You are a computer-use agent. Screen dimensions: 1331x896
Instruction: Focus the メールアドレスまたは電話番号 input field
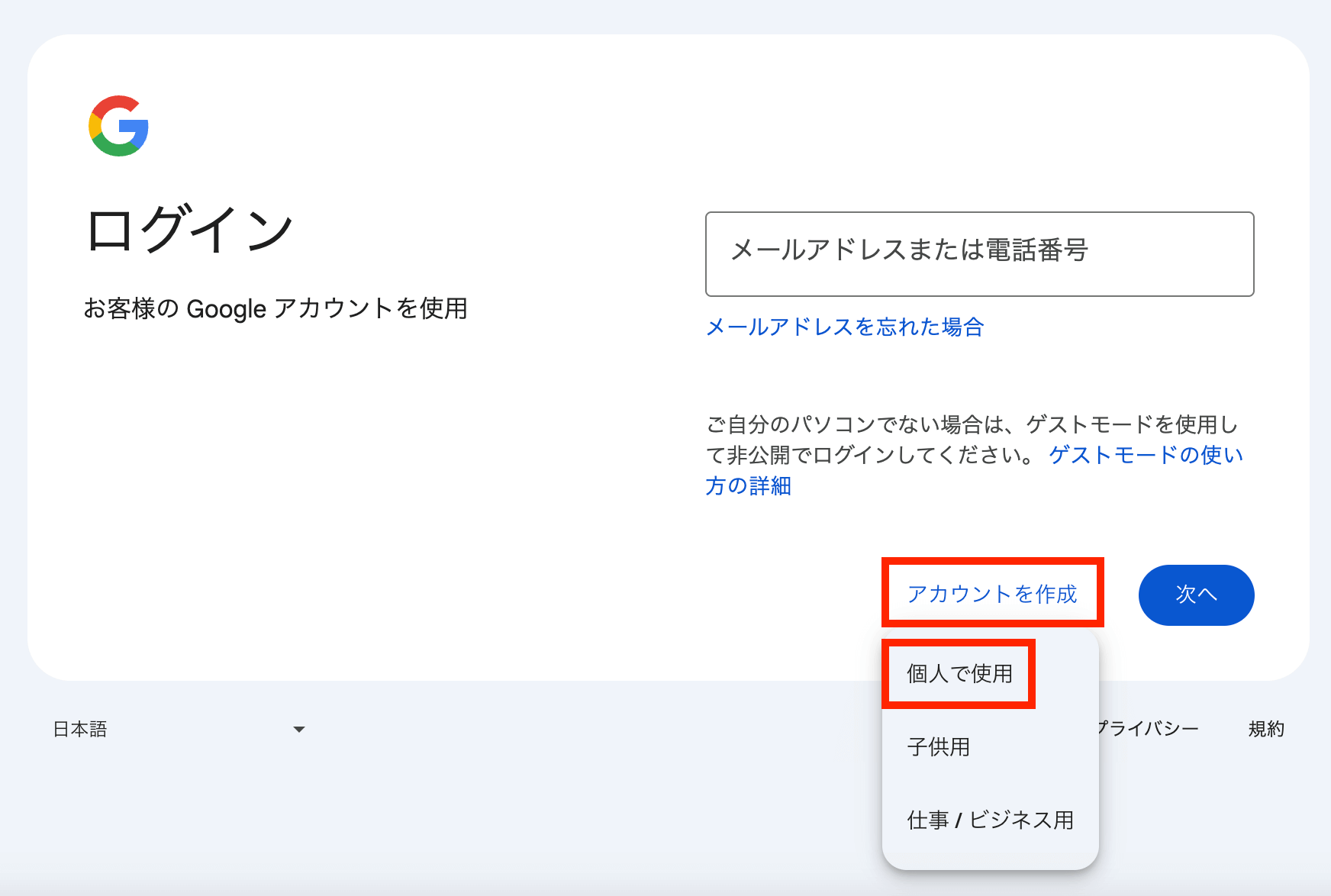(x=979, y=254)
